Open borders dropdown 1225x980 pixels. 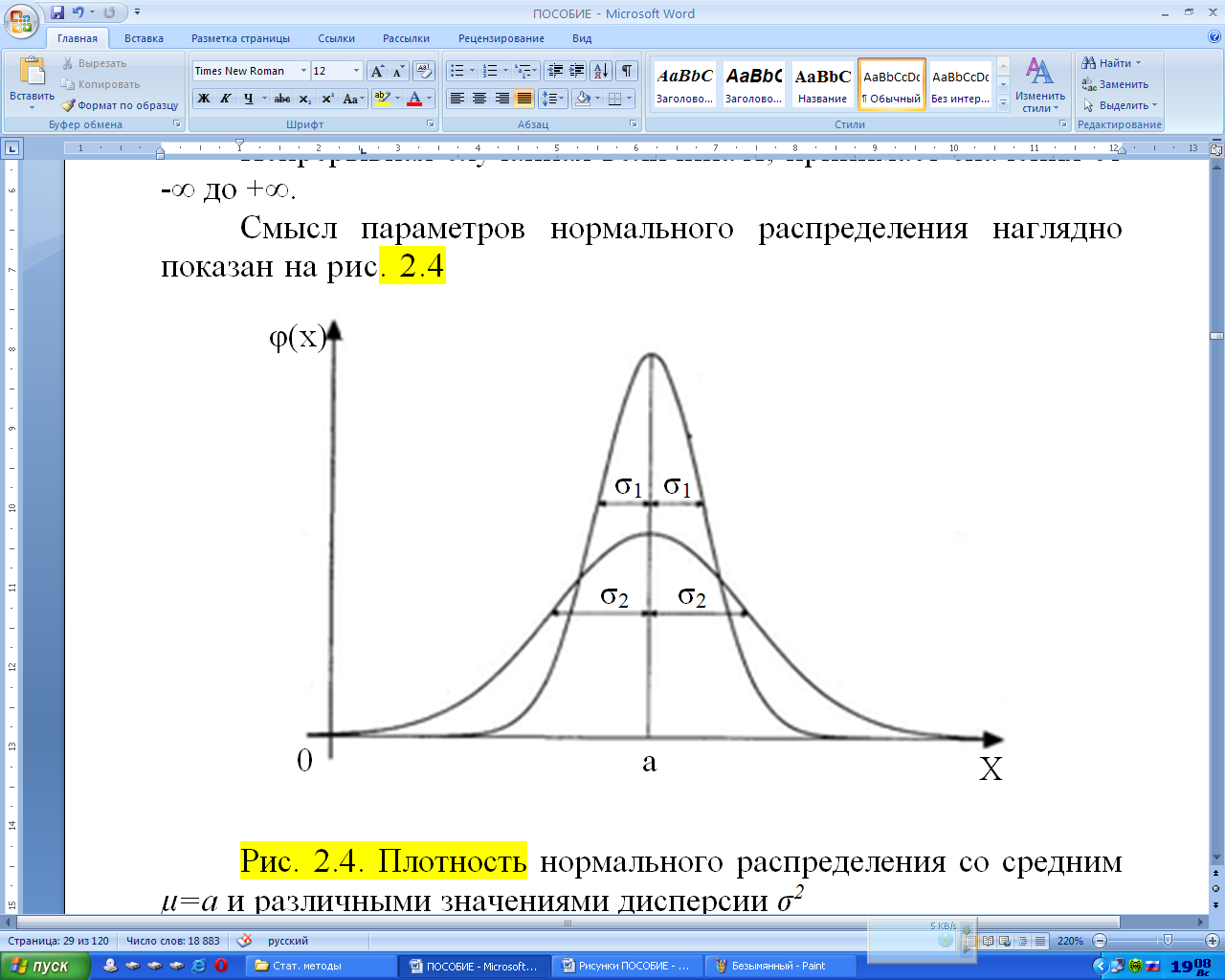click(628, 98)
